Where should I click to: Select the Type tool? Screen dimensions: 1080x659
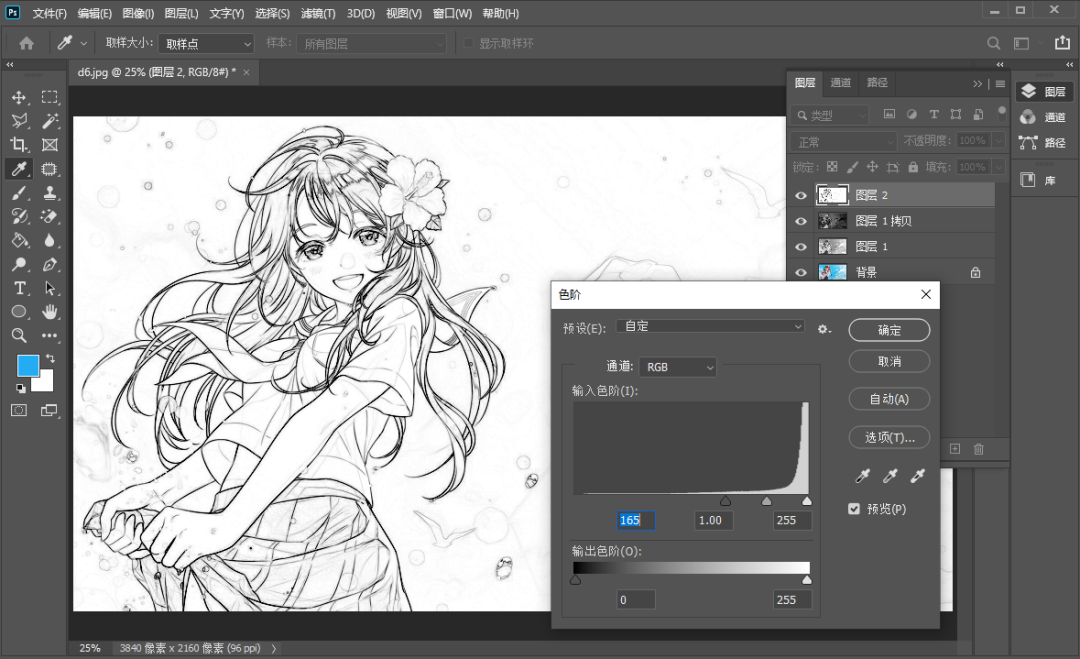point(19,288)
